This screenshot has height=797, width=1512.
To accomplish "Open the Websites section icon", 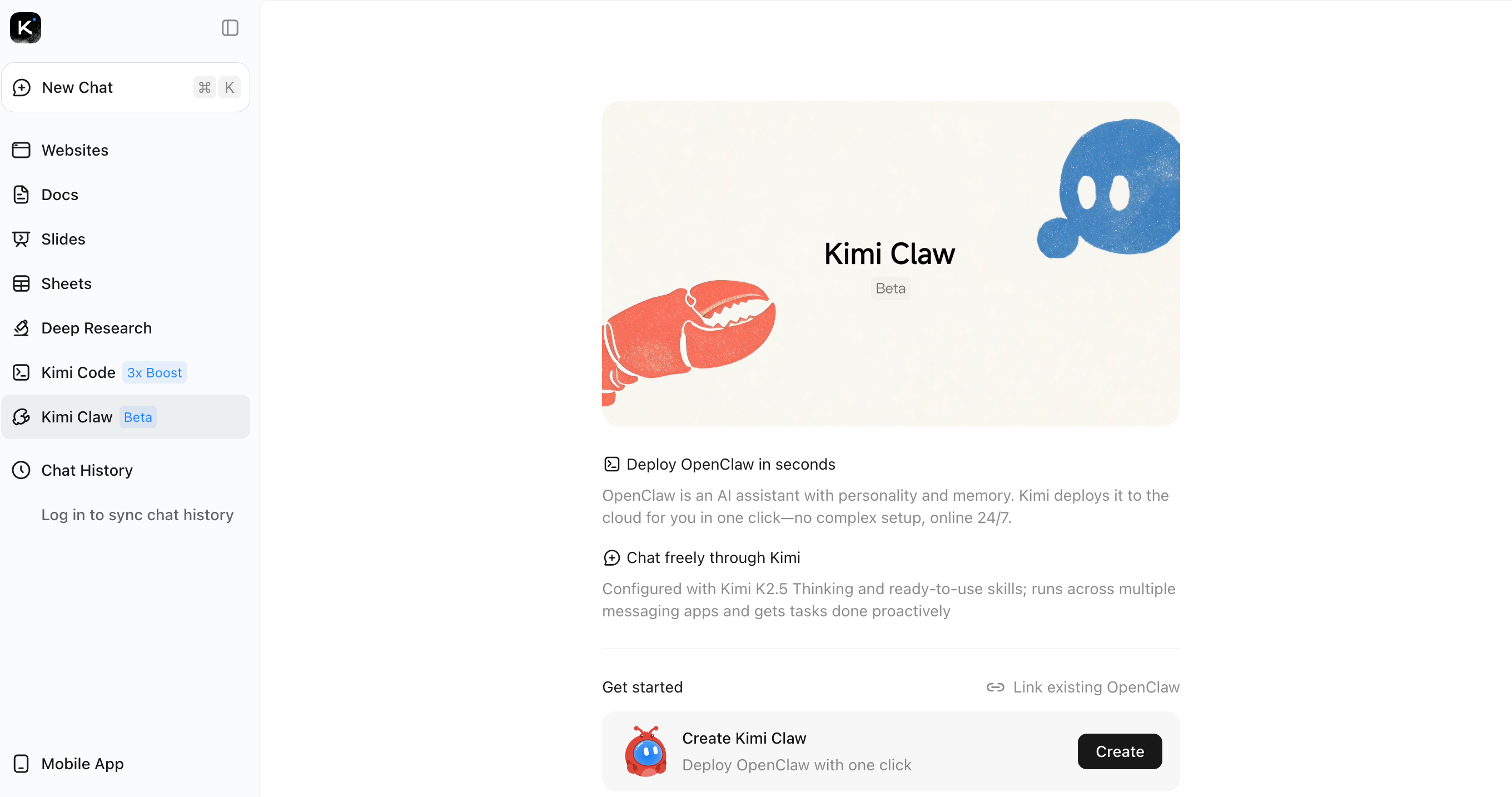I will point(21,150).
